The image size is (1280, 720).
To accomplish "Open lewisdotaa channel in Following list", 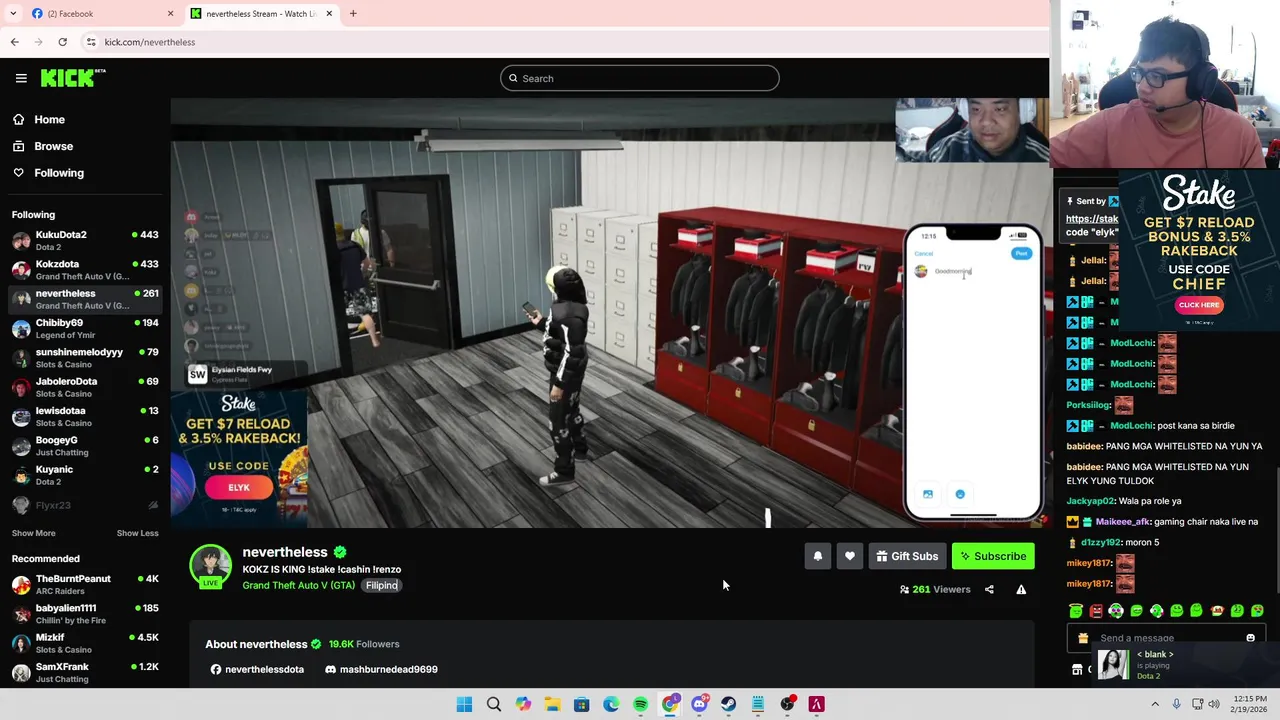I will click(85, 416).
